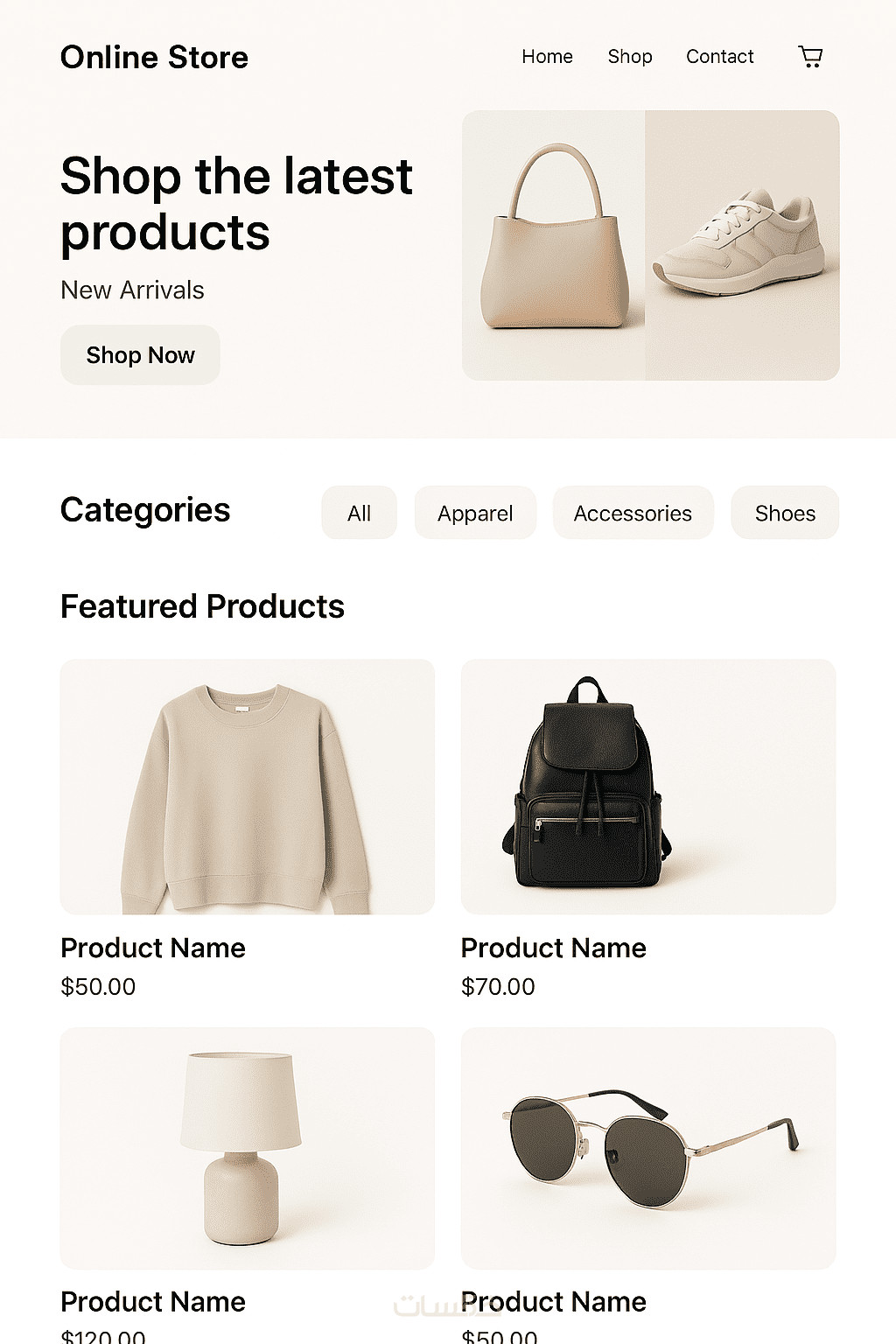Filter by the Apparel category
Screen dimensions: 896x1344
(475, 513)
